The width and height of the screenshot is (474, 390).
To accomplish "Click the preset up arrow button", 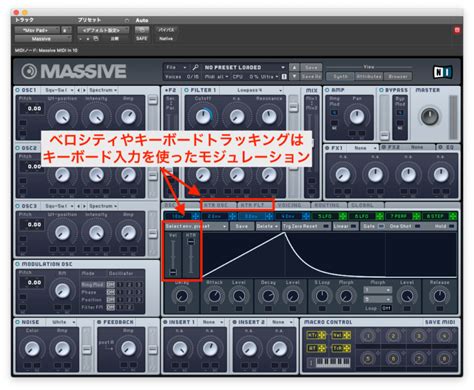I will [294, 67].
